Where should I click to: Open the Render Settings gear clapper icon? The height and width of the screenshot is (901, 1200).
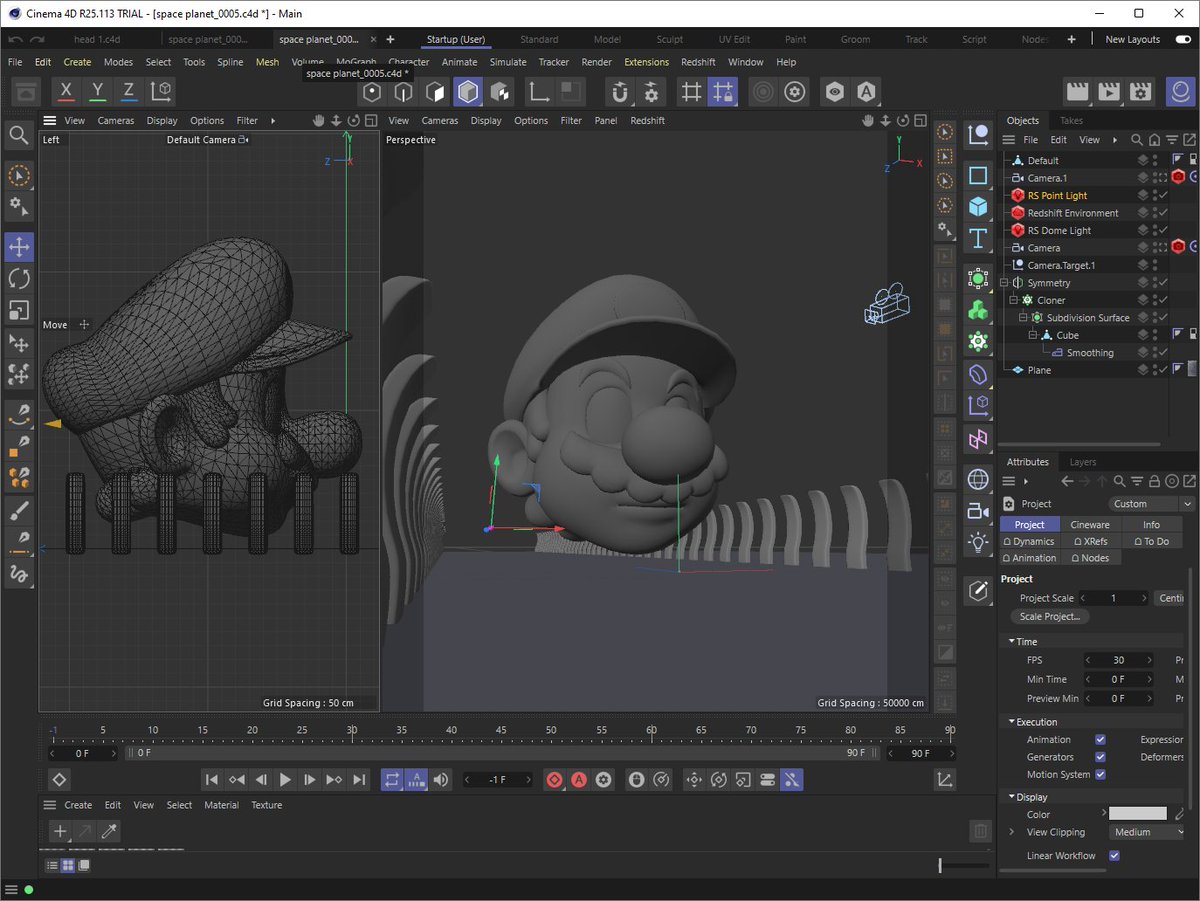[1141, 92]
